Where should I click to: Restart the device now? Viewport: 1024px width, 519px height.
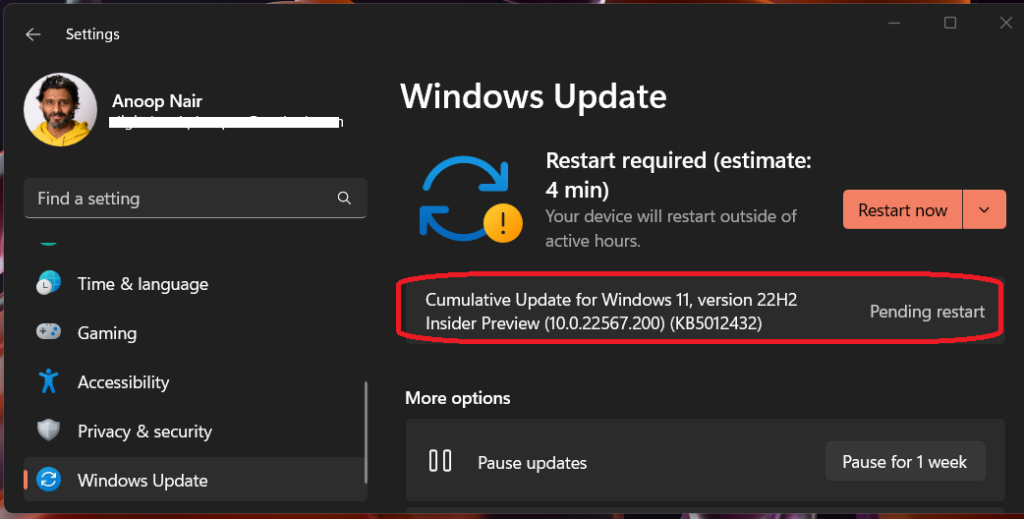903,210
